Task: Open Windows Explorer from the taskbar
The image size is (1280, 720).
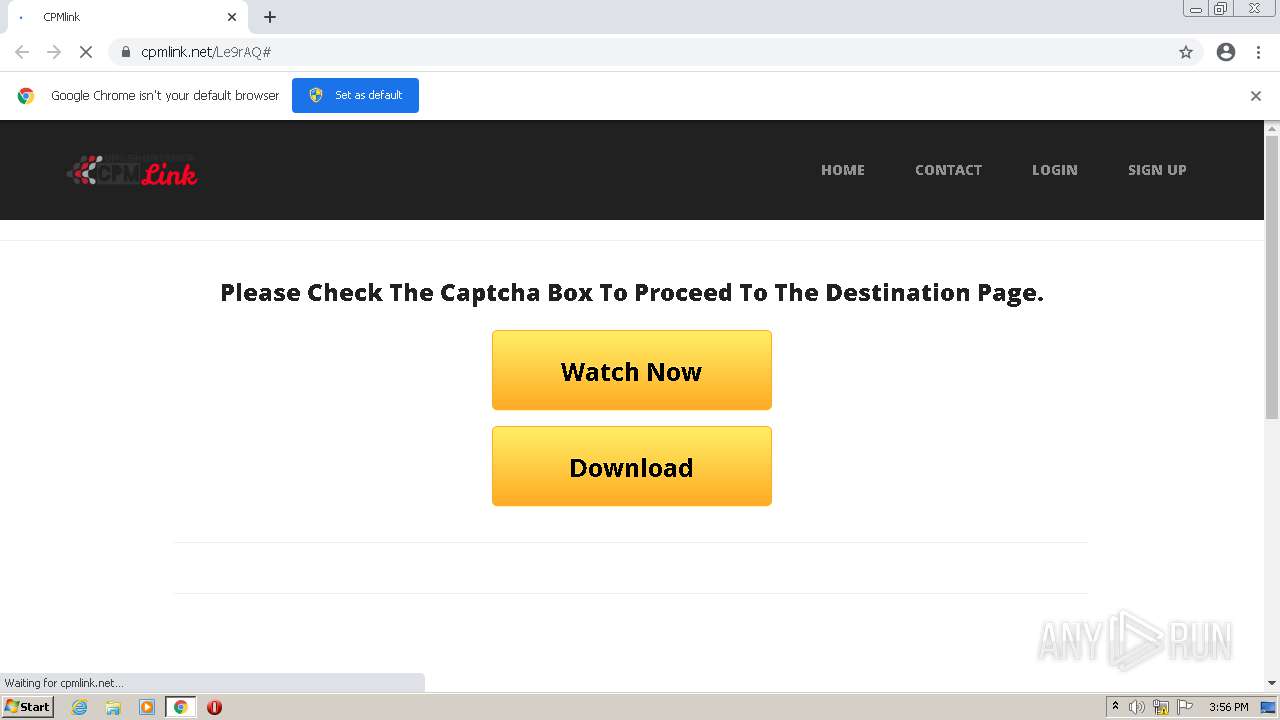Action: point(113,707)
